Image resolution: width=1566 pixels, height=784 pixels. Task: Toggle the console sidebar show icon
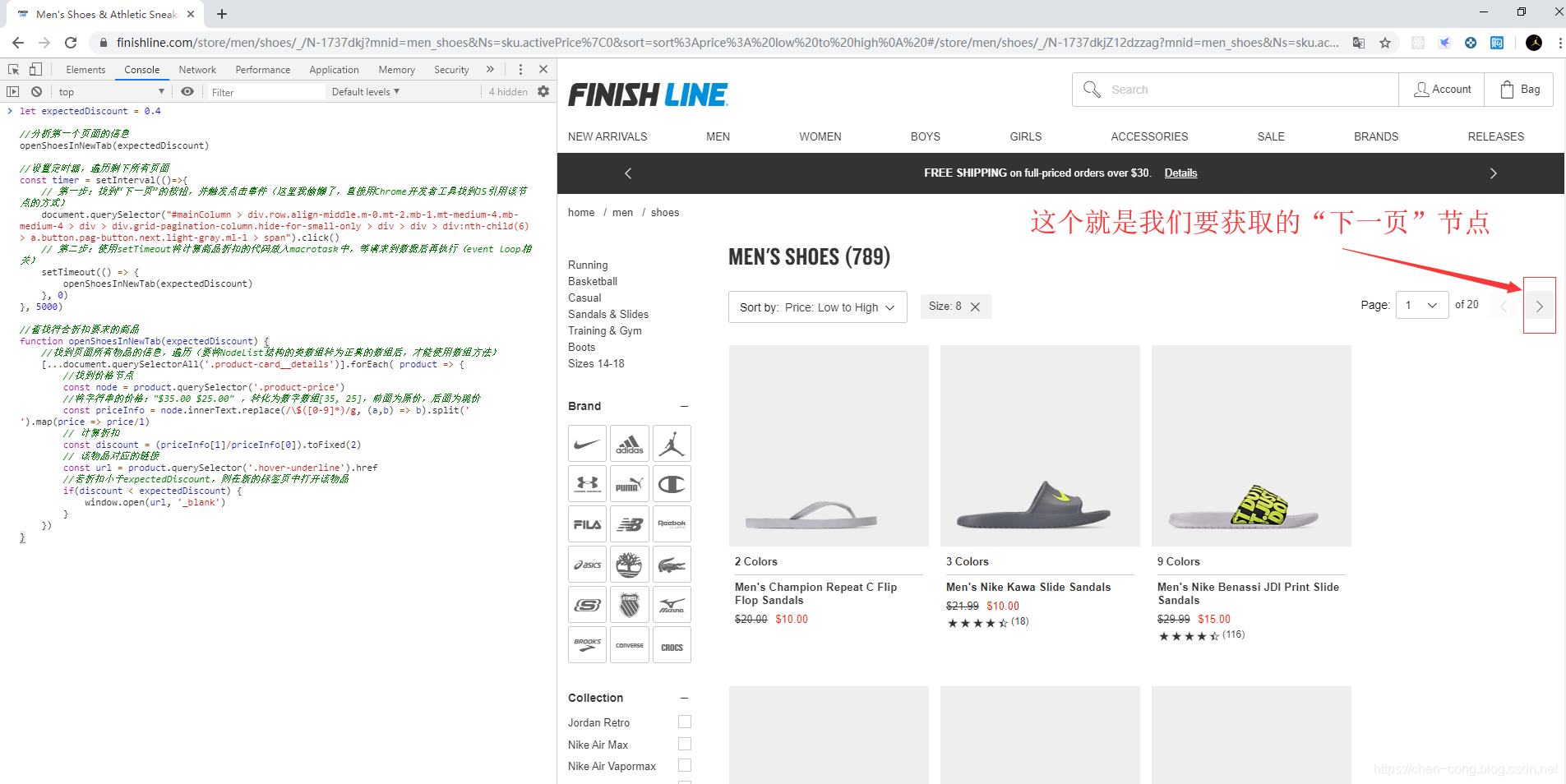pyautogui.click(x=13, y=92)
